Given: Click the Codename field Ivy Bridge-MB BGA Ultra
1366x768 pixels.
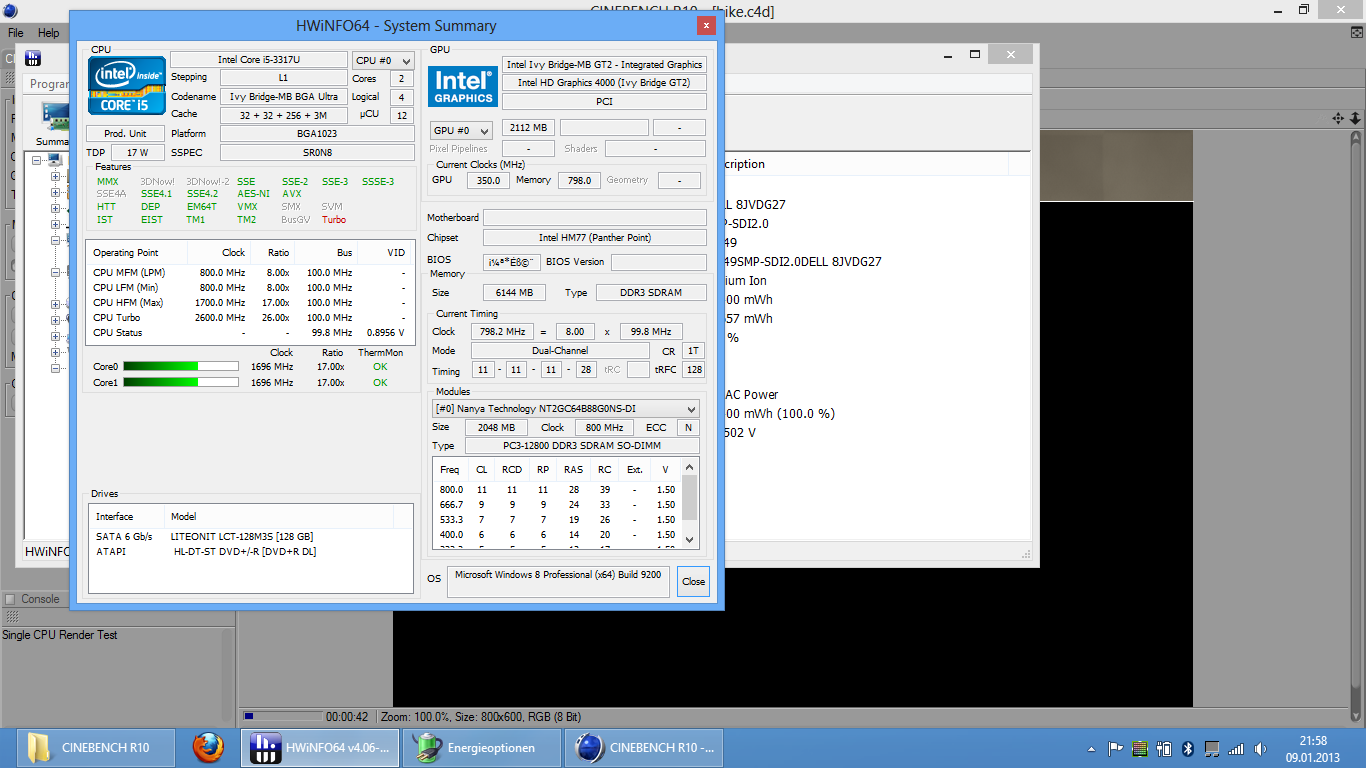Looking at the screenshot, I should pyautogui.click(x=284, y=97).
